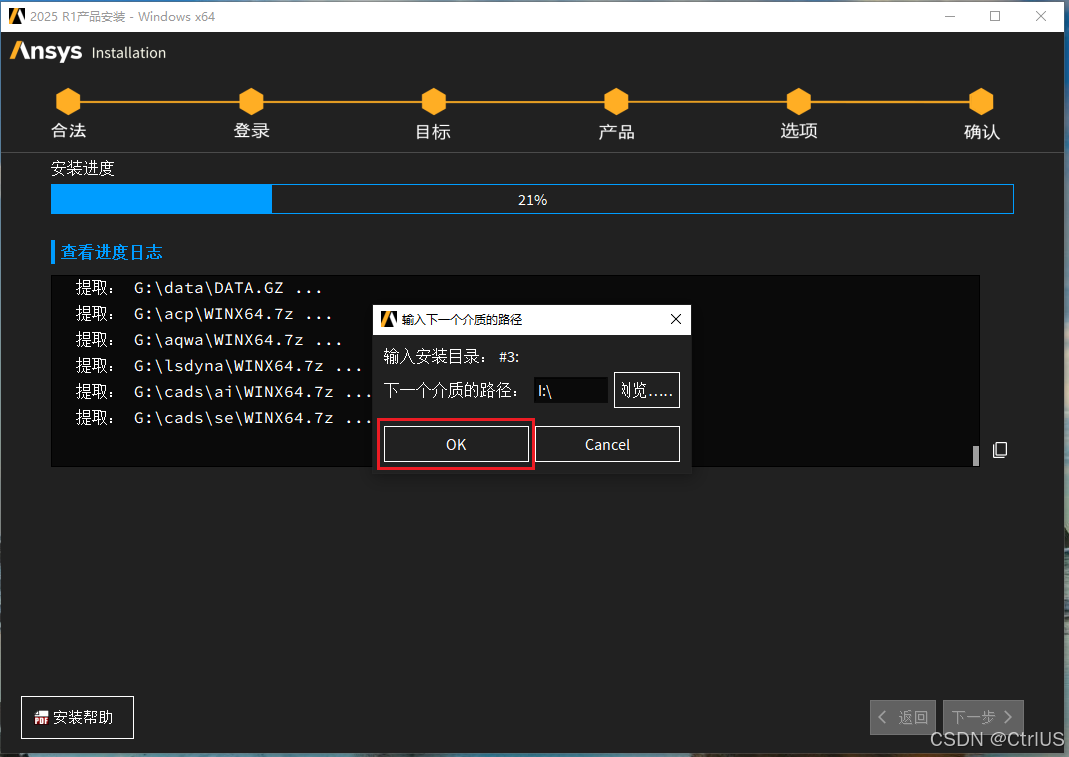Copy the progress log with the copy icon
Screen dimensions: 1069x757
coord(999,449)
